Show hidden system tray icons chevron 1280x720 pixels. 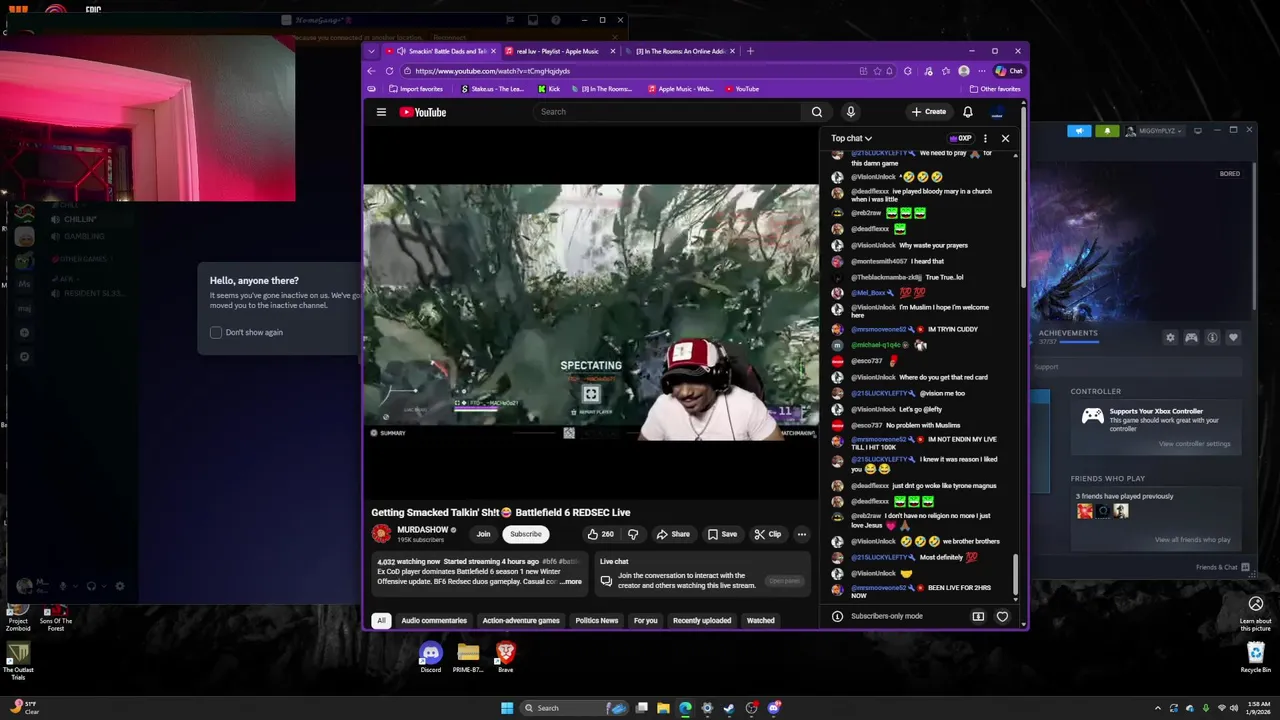(1156, 708)
